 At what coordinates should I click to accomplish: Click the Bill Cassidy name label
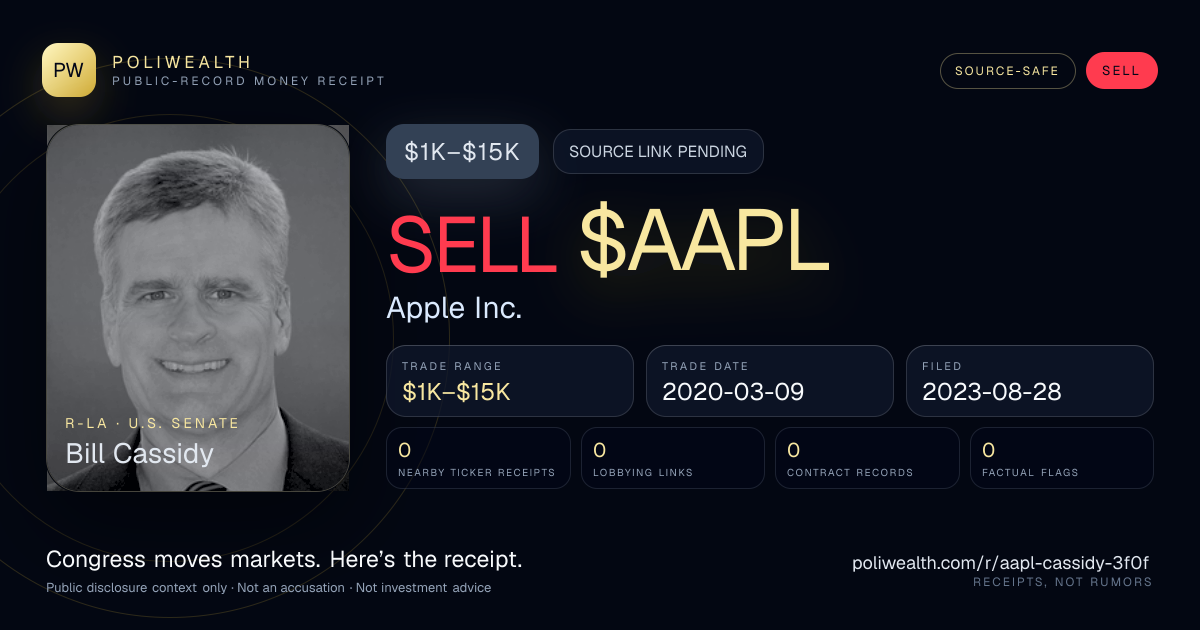pyautogui.click(x=140, y=454)
